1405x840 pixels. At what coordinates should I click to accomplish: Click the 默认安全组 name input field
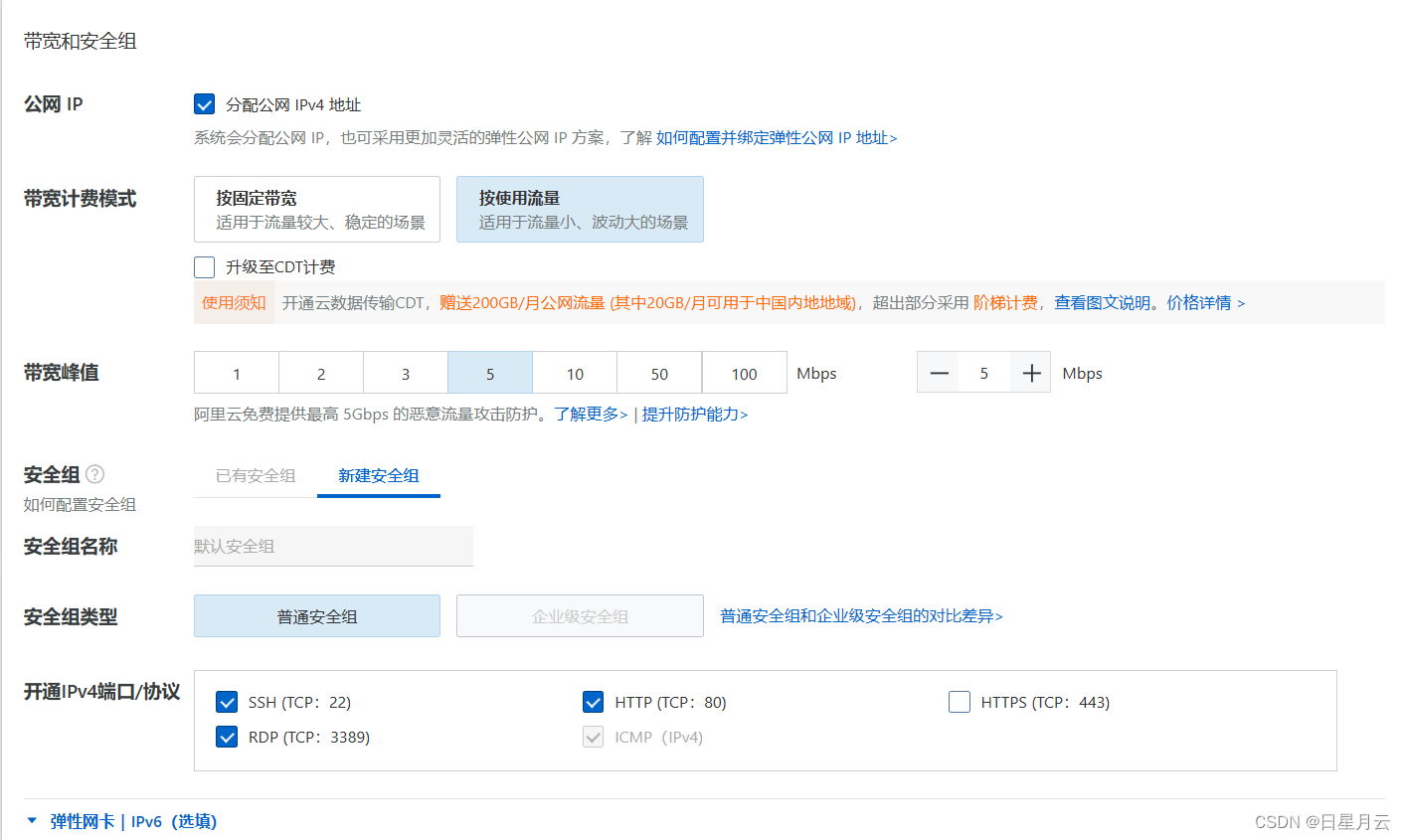333,546
